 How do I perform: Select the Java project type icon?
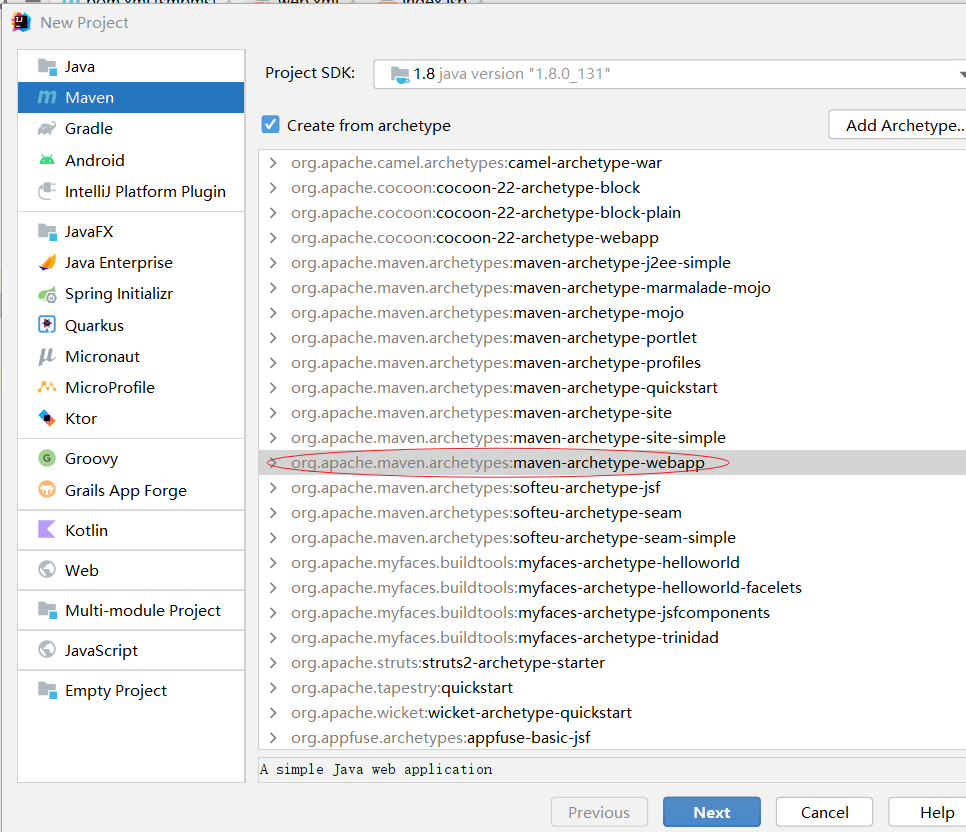point(47,67)
